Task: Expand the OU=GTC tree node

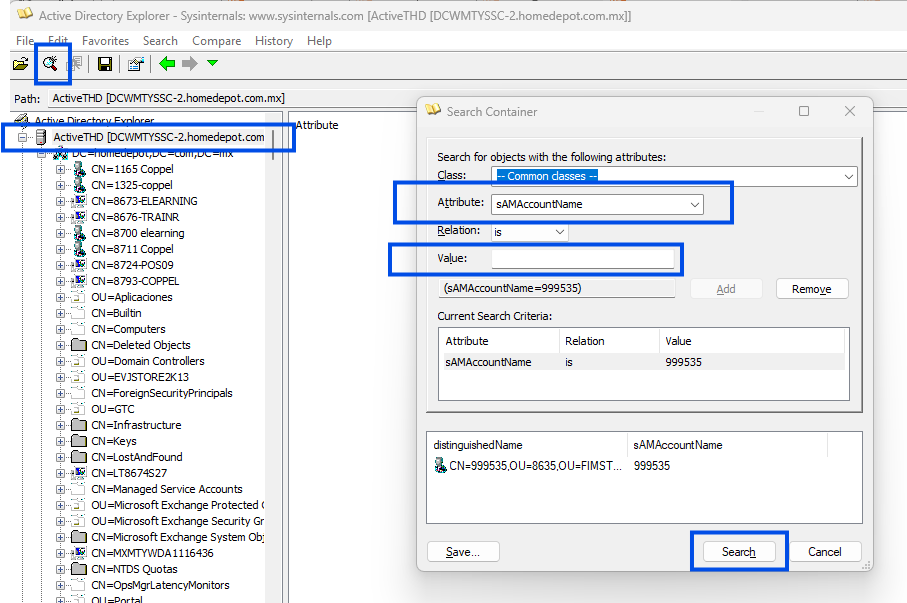Action: tap(60, 409)
